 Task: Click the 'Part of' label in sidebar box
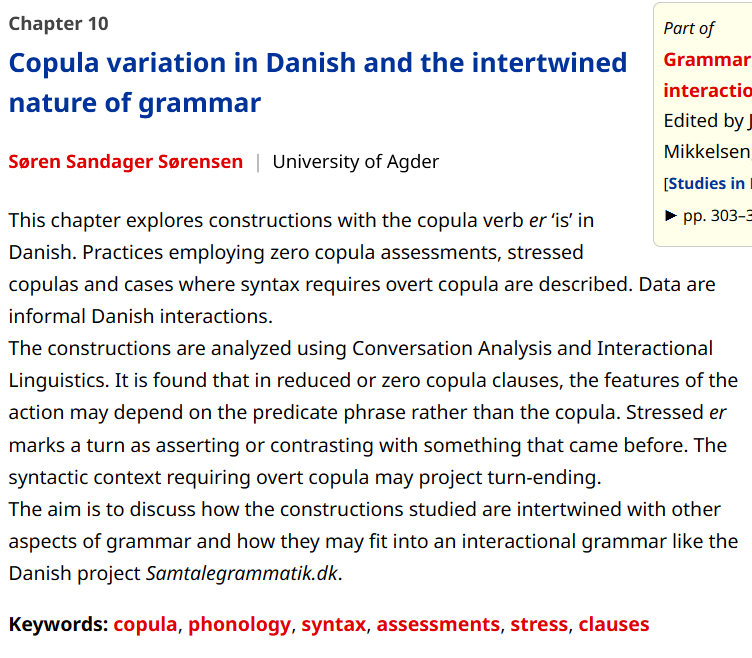pos(689,28)
